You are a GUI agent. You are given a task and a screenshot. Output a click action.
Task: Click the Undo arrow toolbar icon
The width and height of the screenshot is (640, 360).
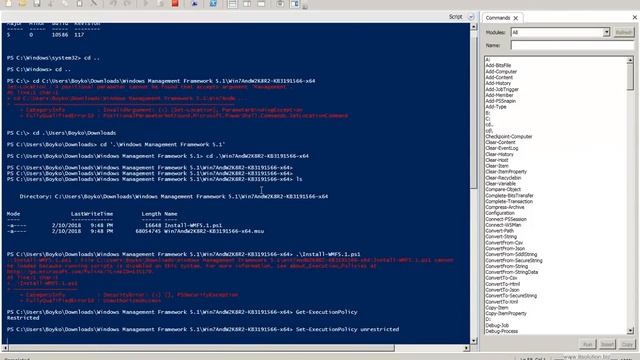(x=113, y=3)
